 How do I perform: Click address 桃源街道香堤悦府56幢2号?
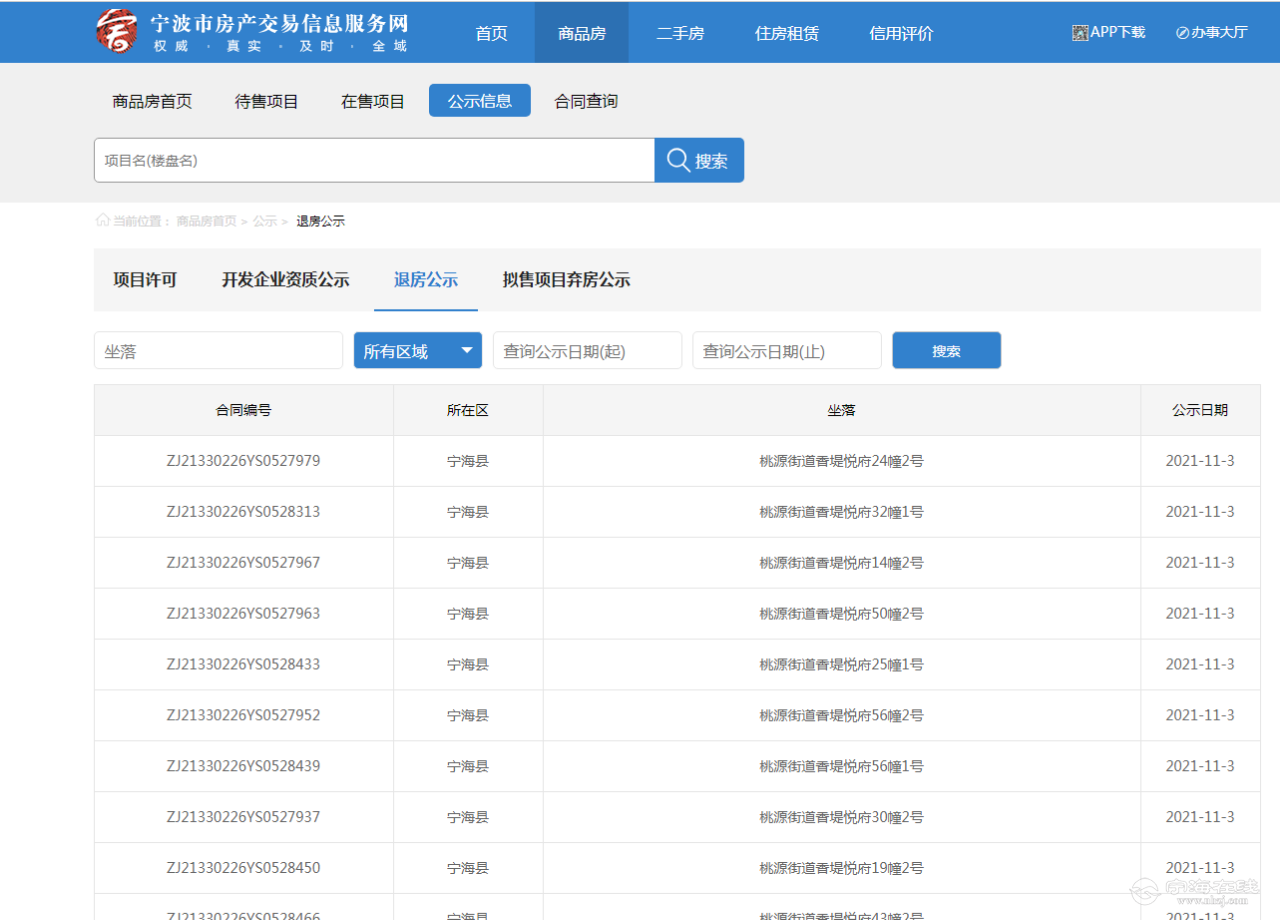841,716
